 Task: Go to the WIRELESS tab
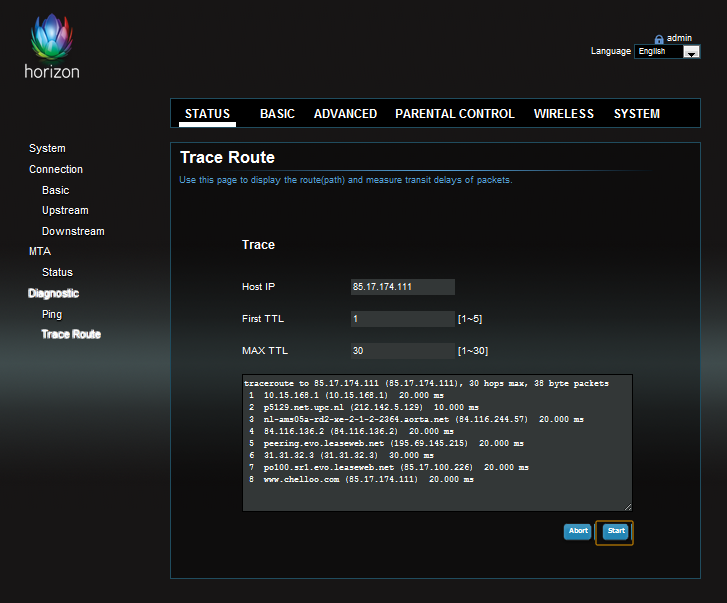tap(564, 114)
